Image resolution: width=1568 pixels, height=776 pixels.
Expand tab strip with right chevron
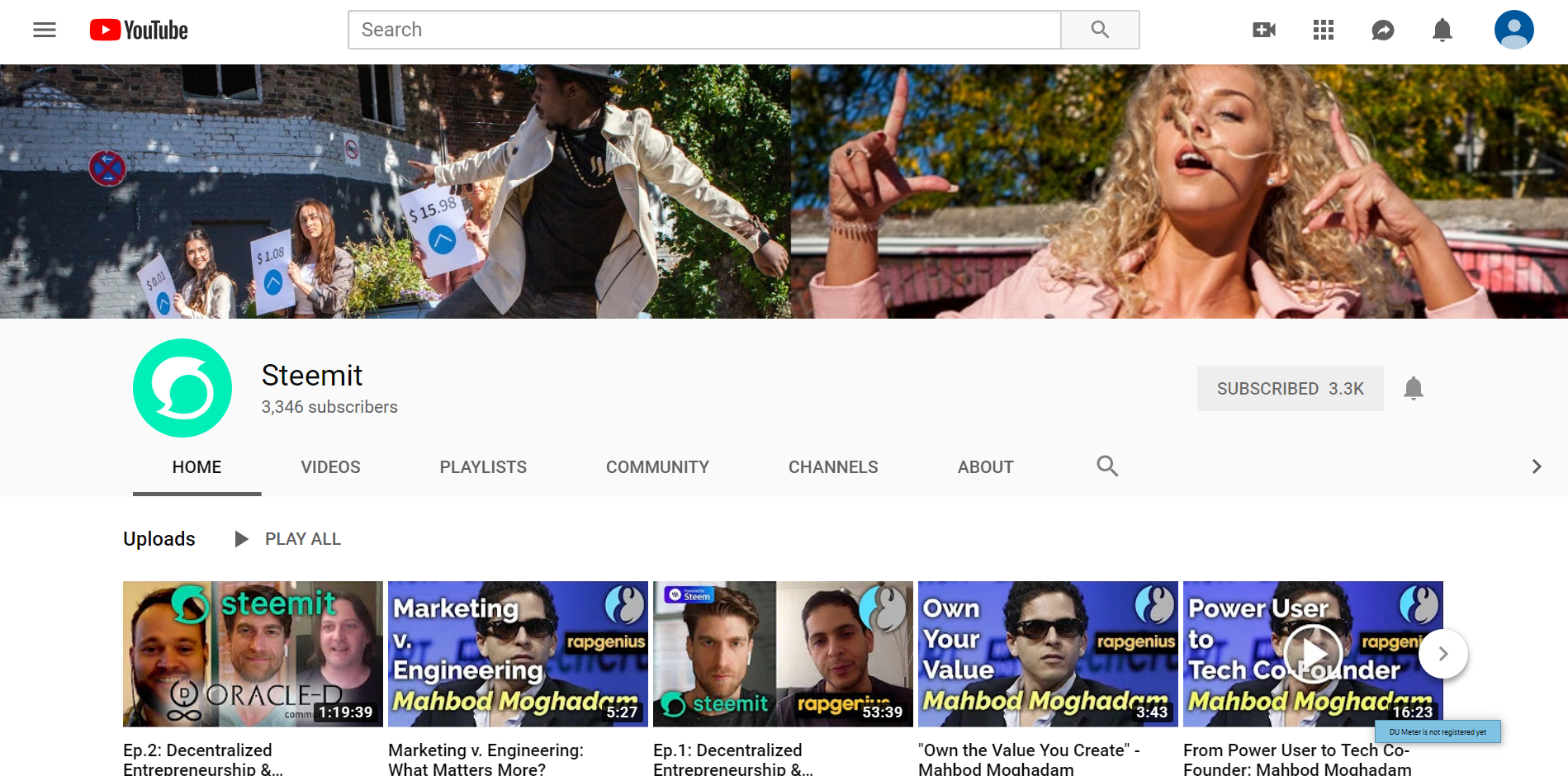click(x=1537, y=466)
